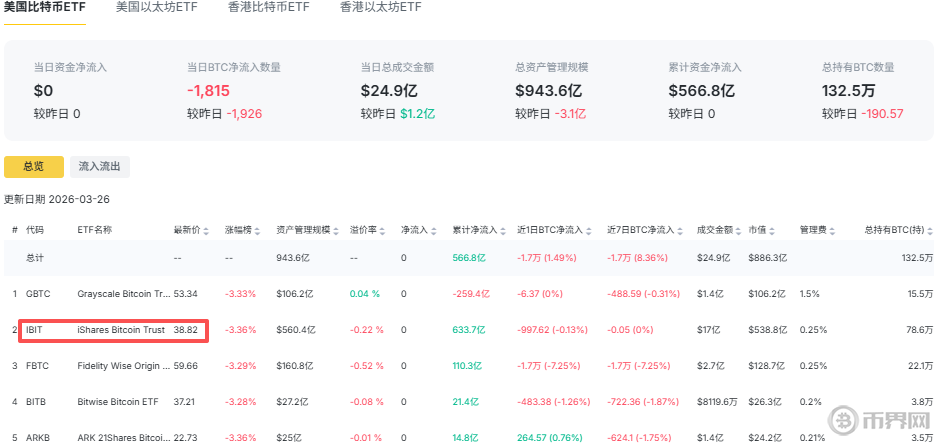Click the ETF名称 column header
941x448 pixels.
click(x=94, y=230)
